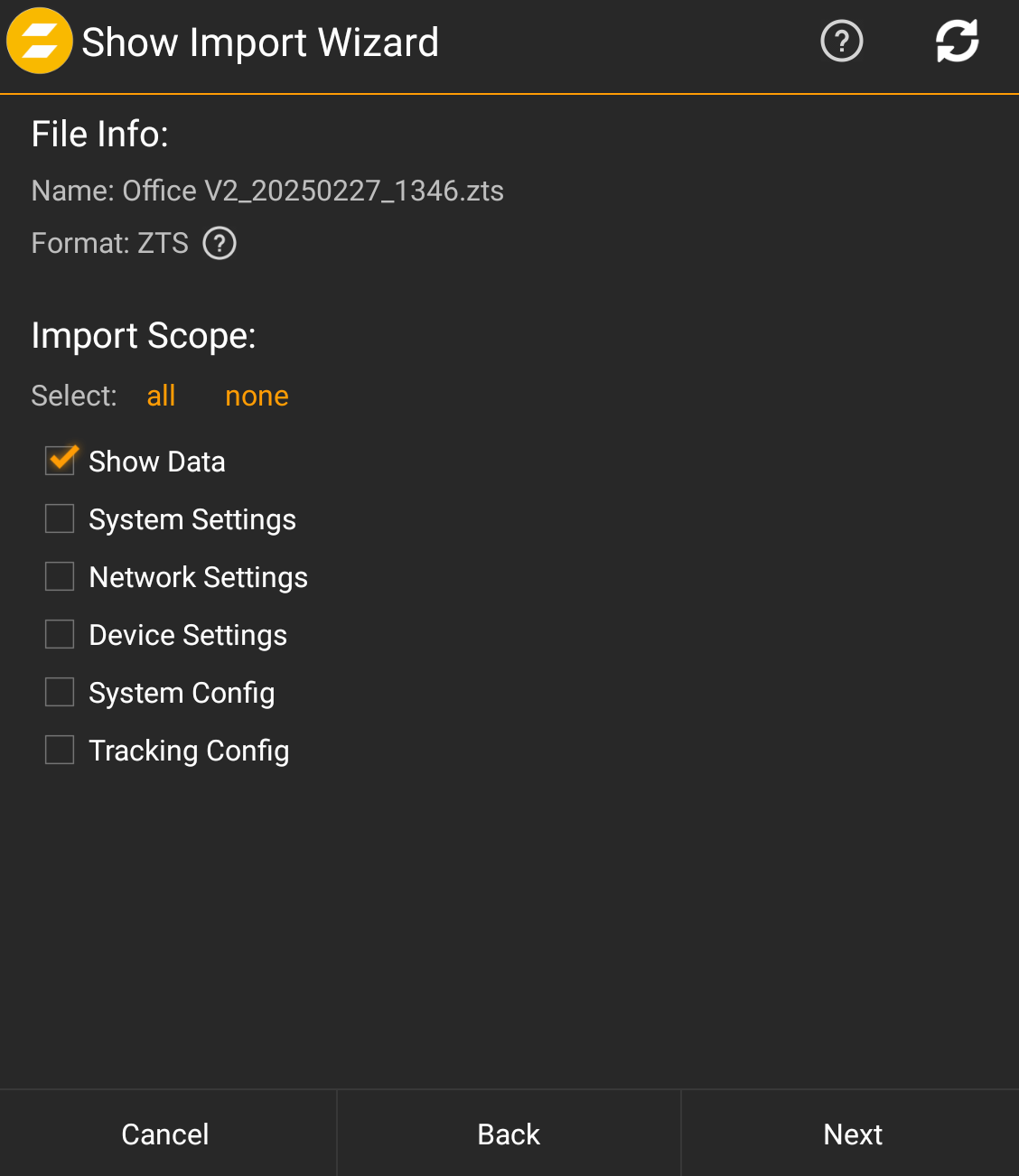
Task: Click the refresh/sync icon in top bar
Action: [x=958, y=41]
